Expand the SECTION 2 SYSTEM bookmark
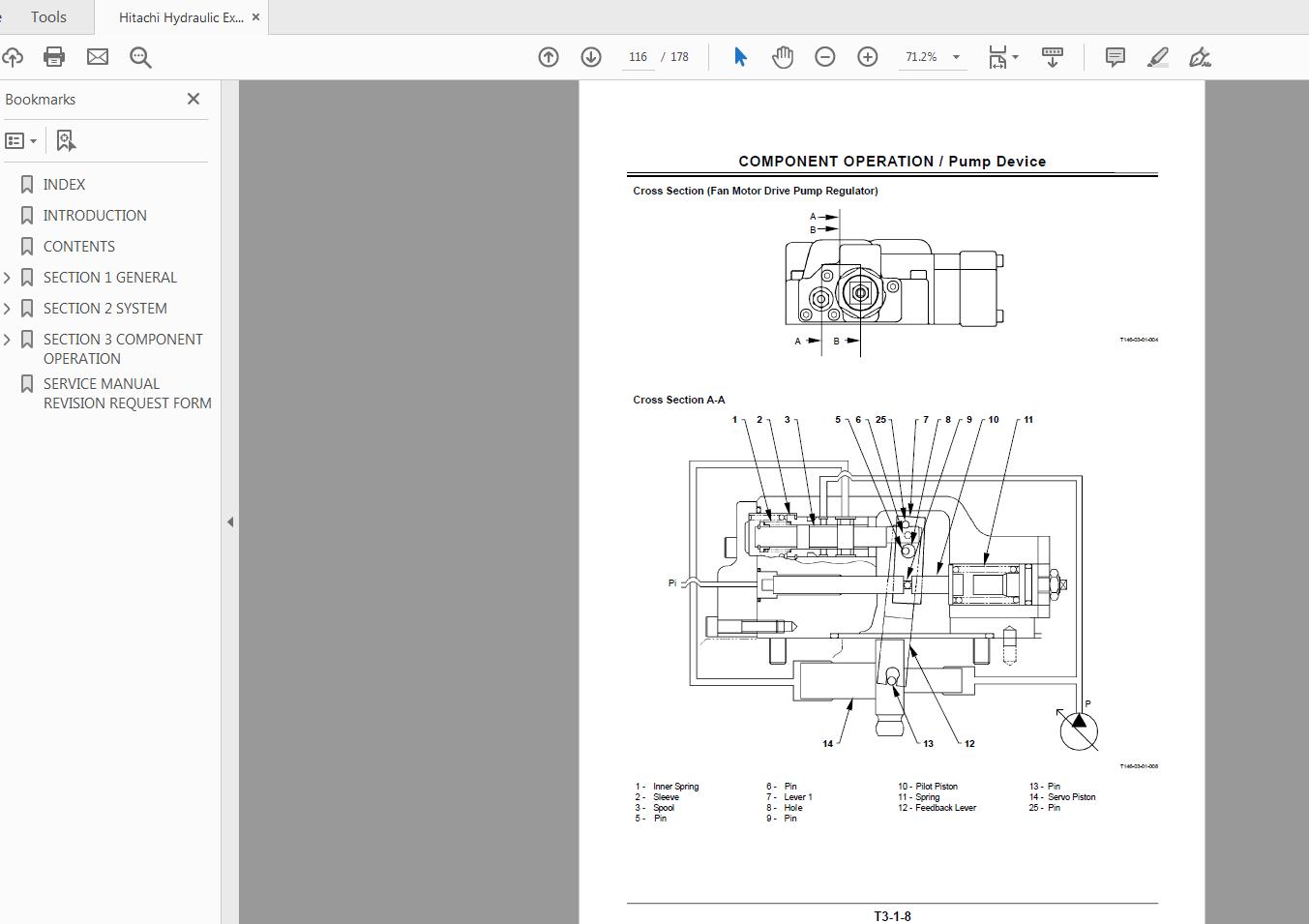The width and height of the screenshot is (1309, 924). (8, 308)
